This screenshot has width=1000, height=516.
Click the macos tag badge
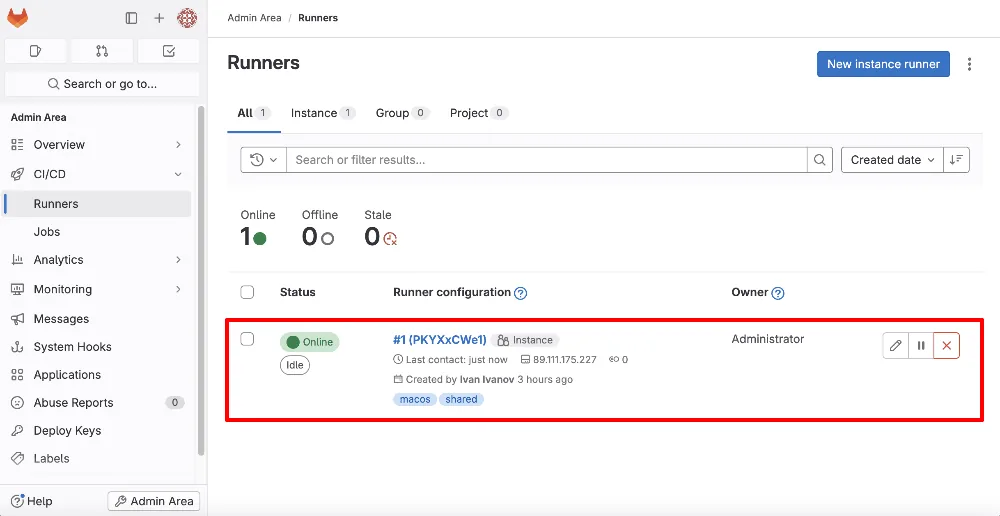tap(415, 400)
